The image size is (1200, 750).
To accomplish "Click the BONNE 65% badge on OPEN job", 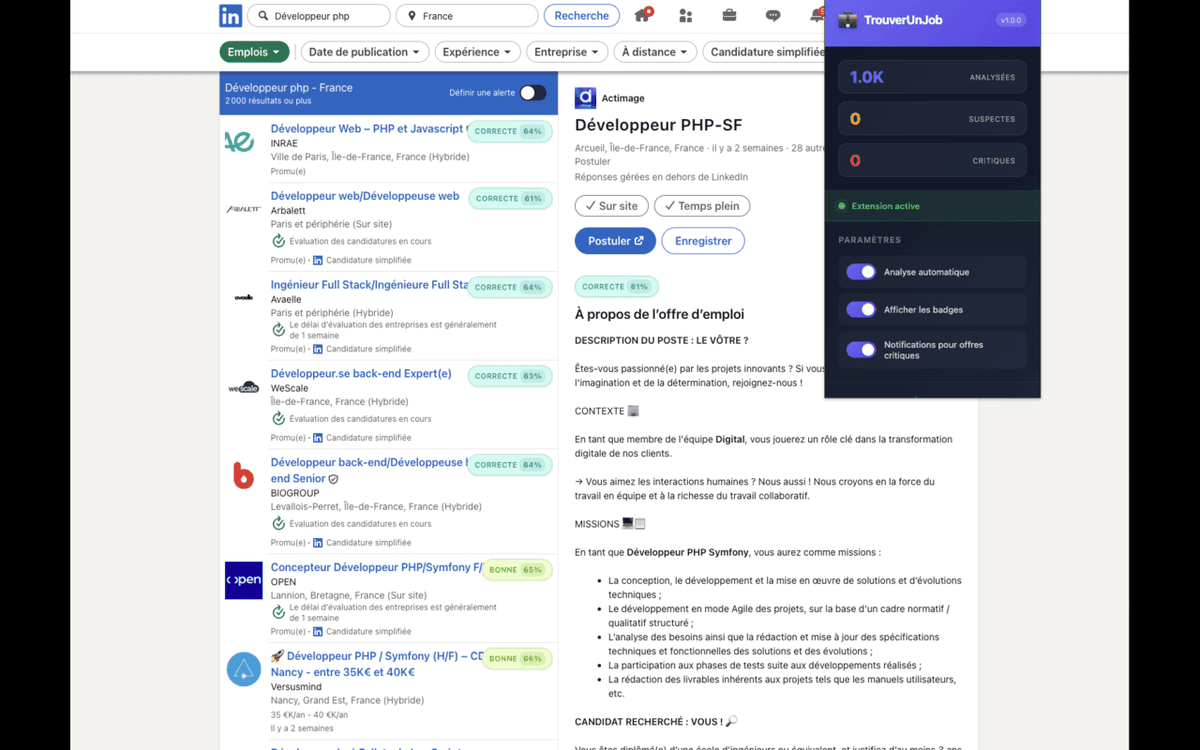I will (517, 570).
